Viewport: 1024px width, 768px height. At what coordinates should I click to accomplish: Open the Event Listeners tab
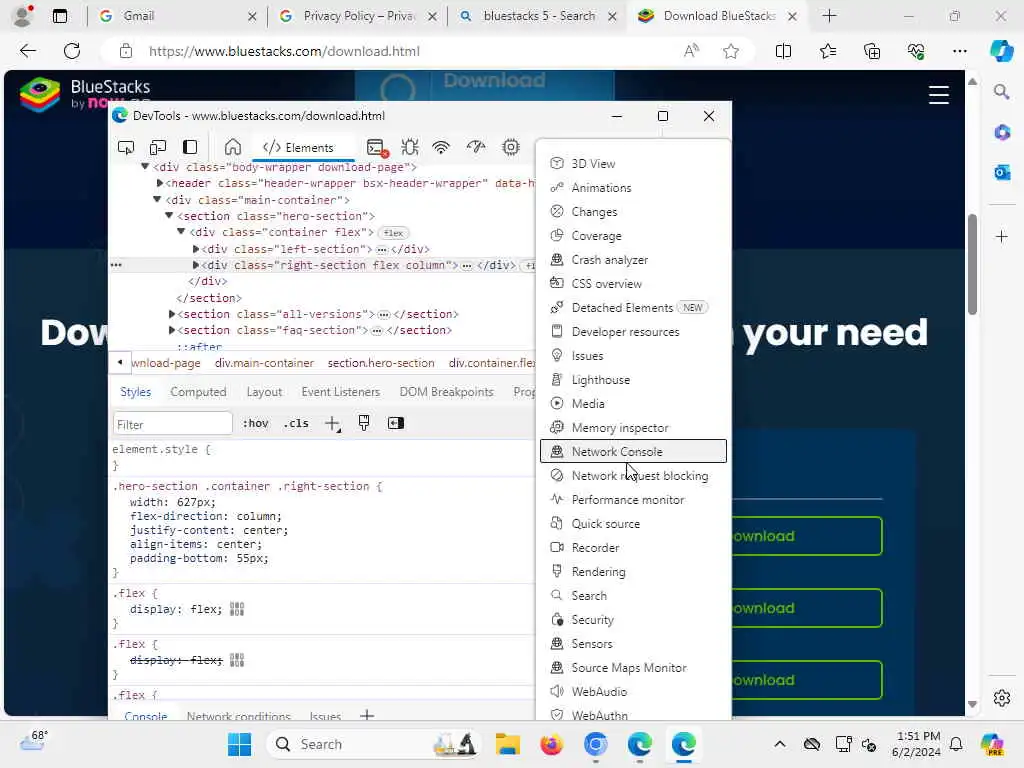tap(340, 392)
